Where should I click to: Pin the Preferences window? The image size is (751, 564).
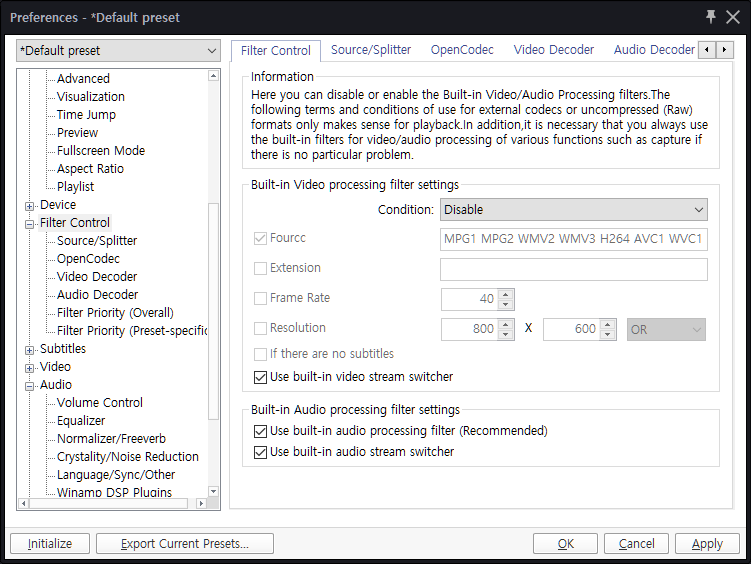click(x=711, y=17)
